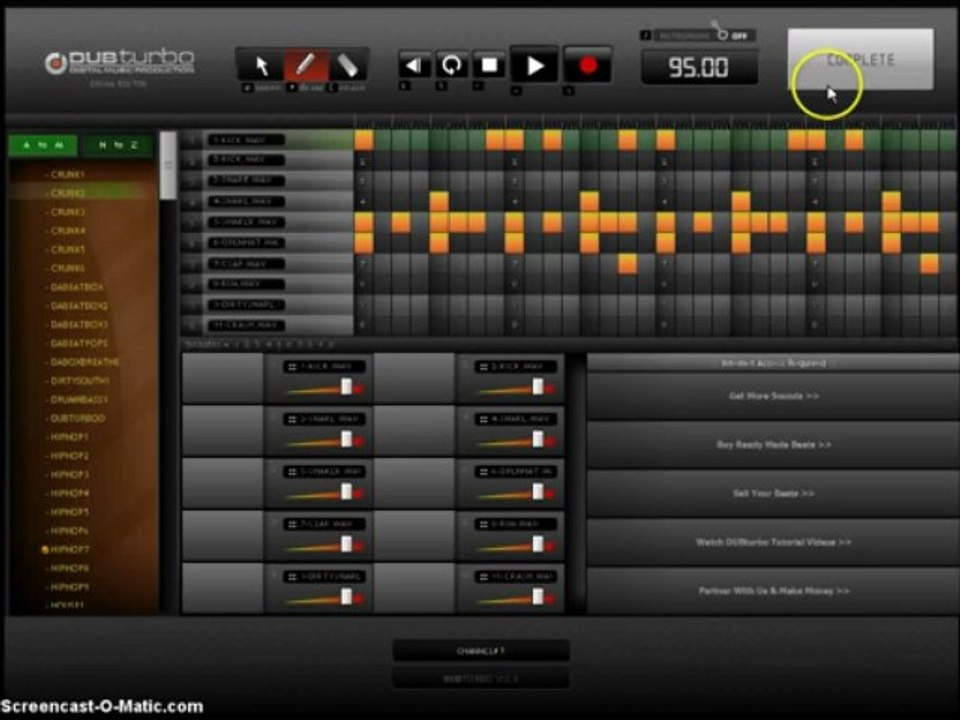Load the CRUNK1 kit
960x720 pixels.
click(x=67, y=174)
